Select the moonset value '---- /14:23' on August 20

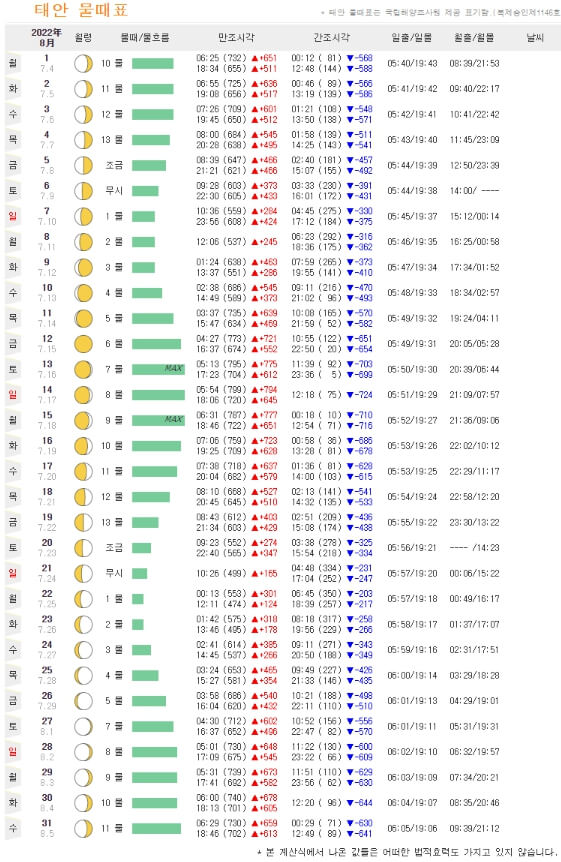coord(474,548)
